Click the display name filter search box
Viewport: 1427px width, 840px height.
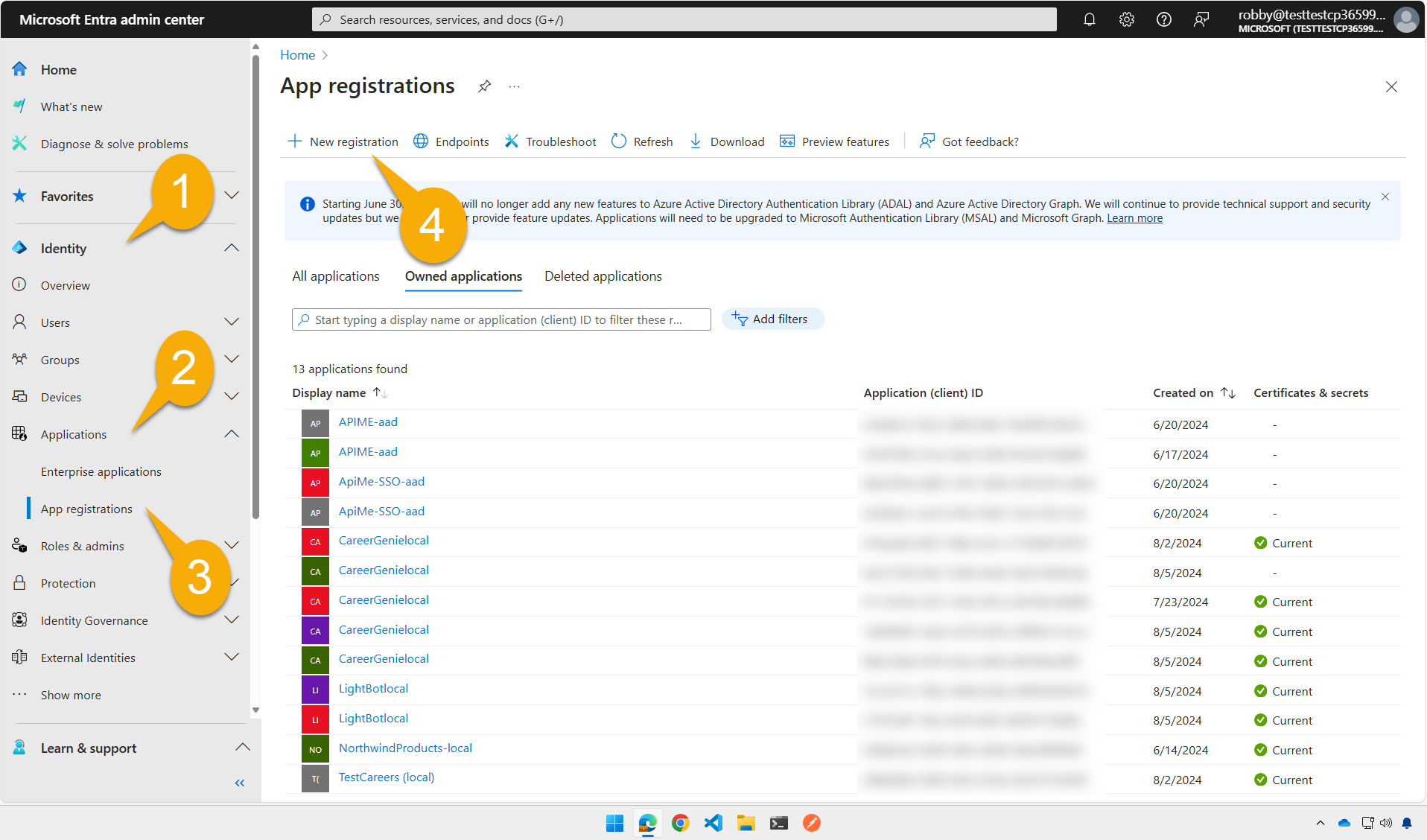(501, 319)
